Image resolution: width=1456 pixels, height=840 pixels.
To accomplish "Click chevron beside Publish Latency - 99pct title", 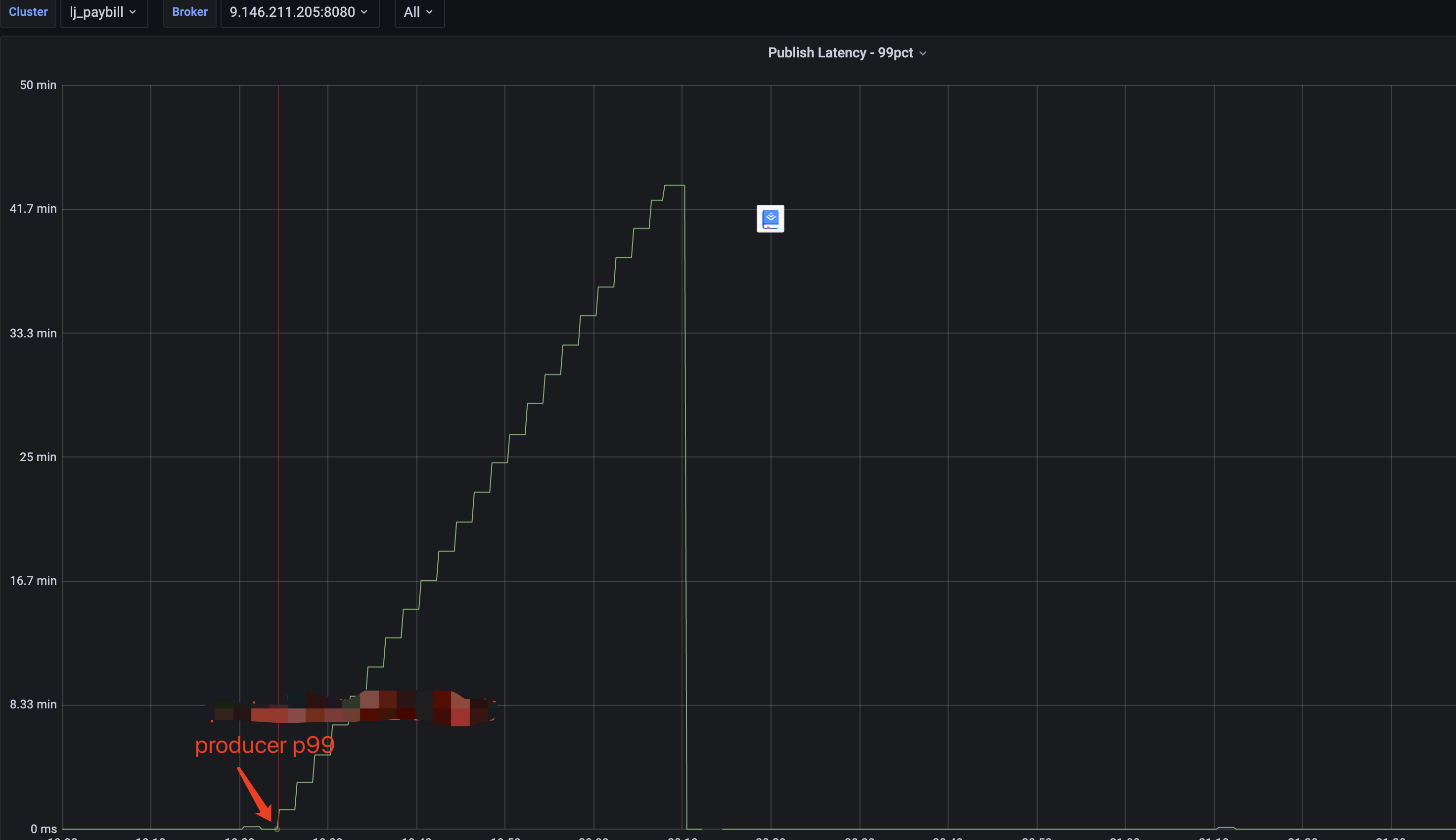I will point(923,53).
